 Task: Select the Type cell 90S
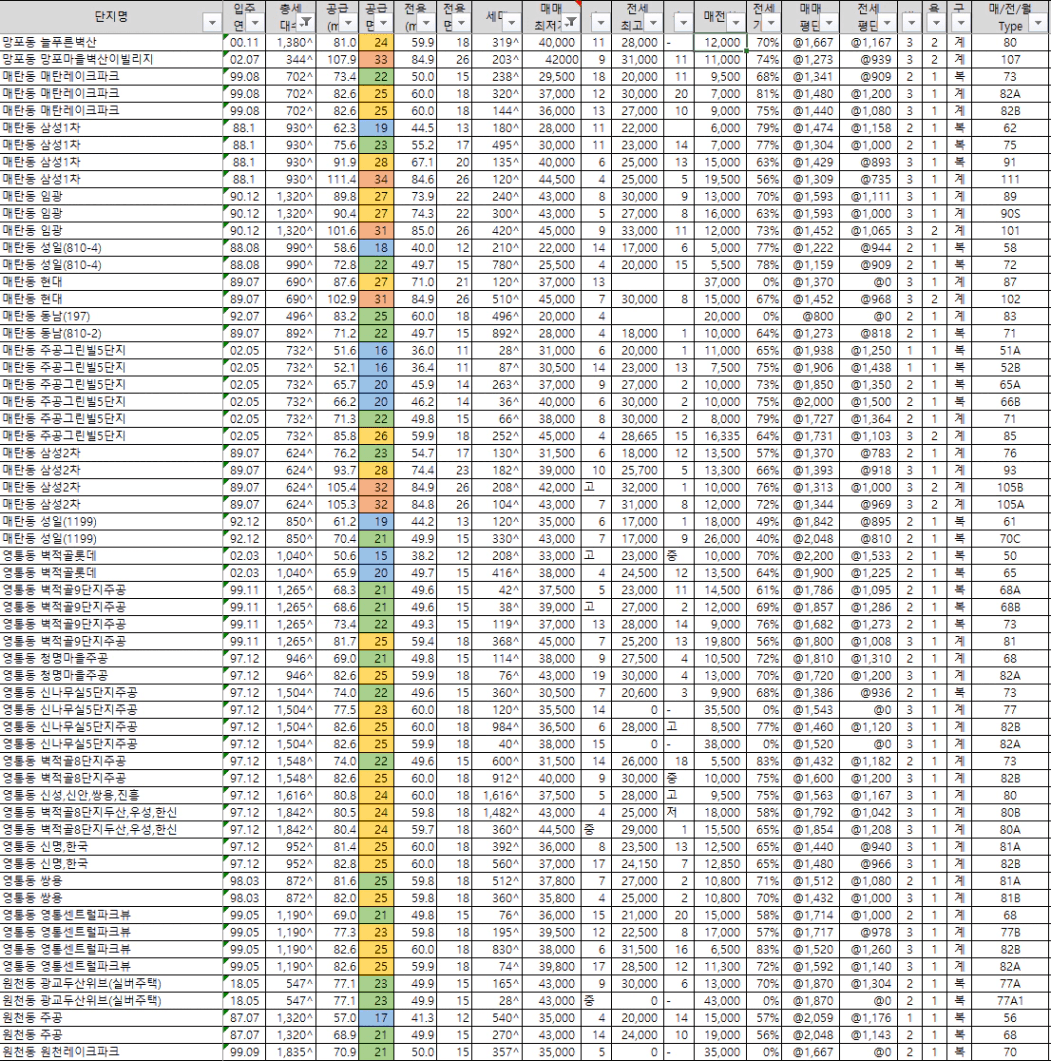pyautogui.click(x=1010, y=213)
